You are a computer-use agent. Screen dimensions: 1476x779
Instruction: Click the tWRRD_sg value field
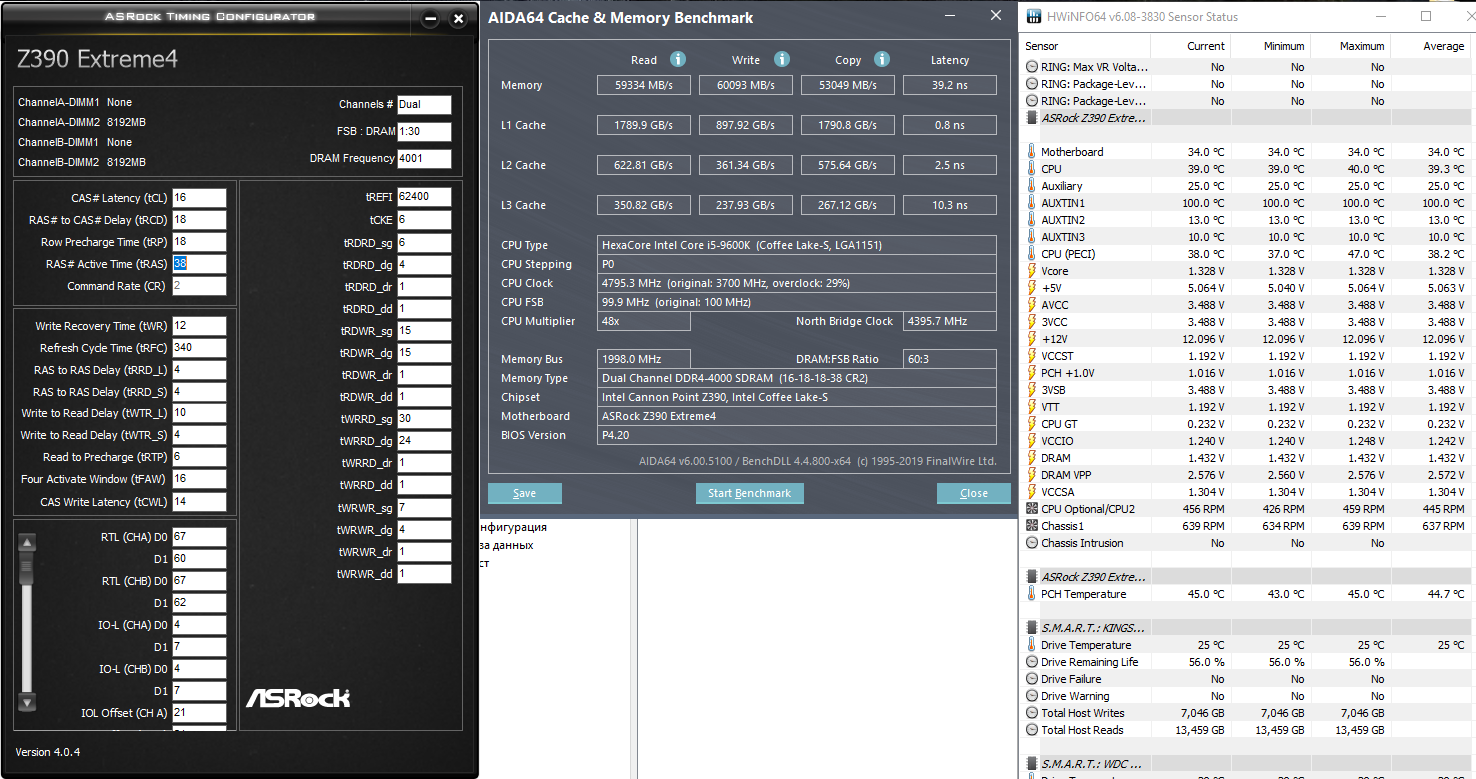tap(424, 419)
